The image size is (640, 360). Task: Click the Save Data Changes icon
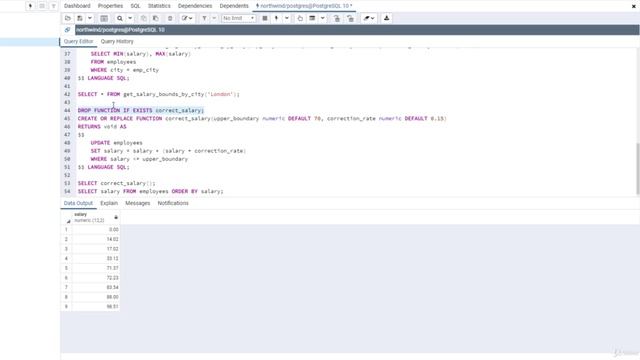click(x=104, y=18)
